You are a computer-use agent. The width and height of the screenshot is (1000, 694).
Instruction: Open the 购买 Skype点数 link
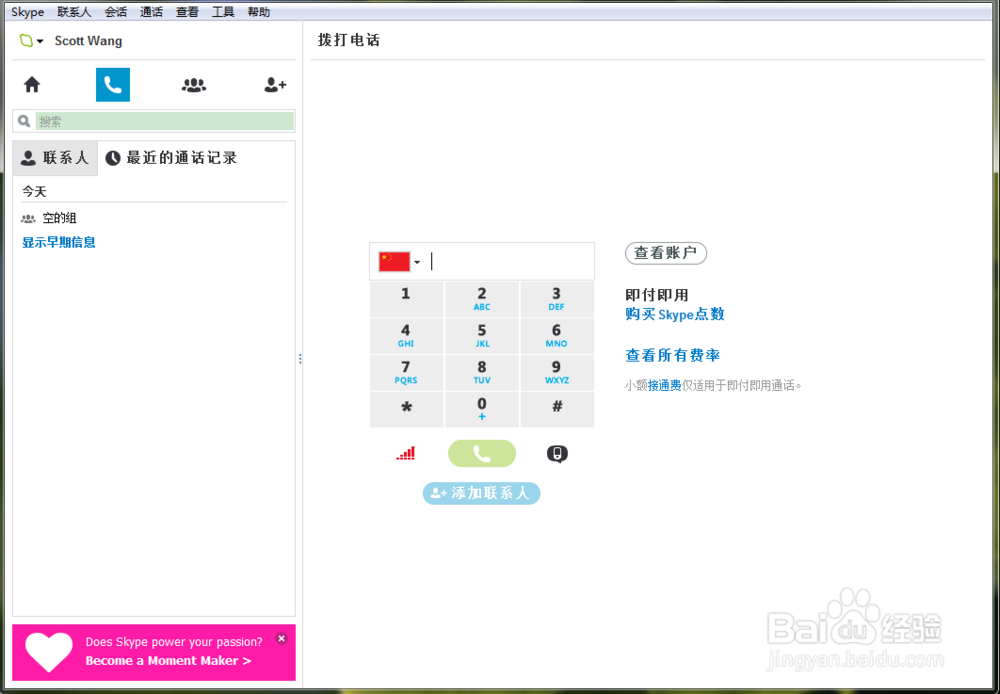pyautogui.click(x=675, y=314)
